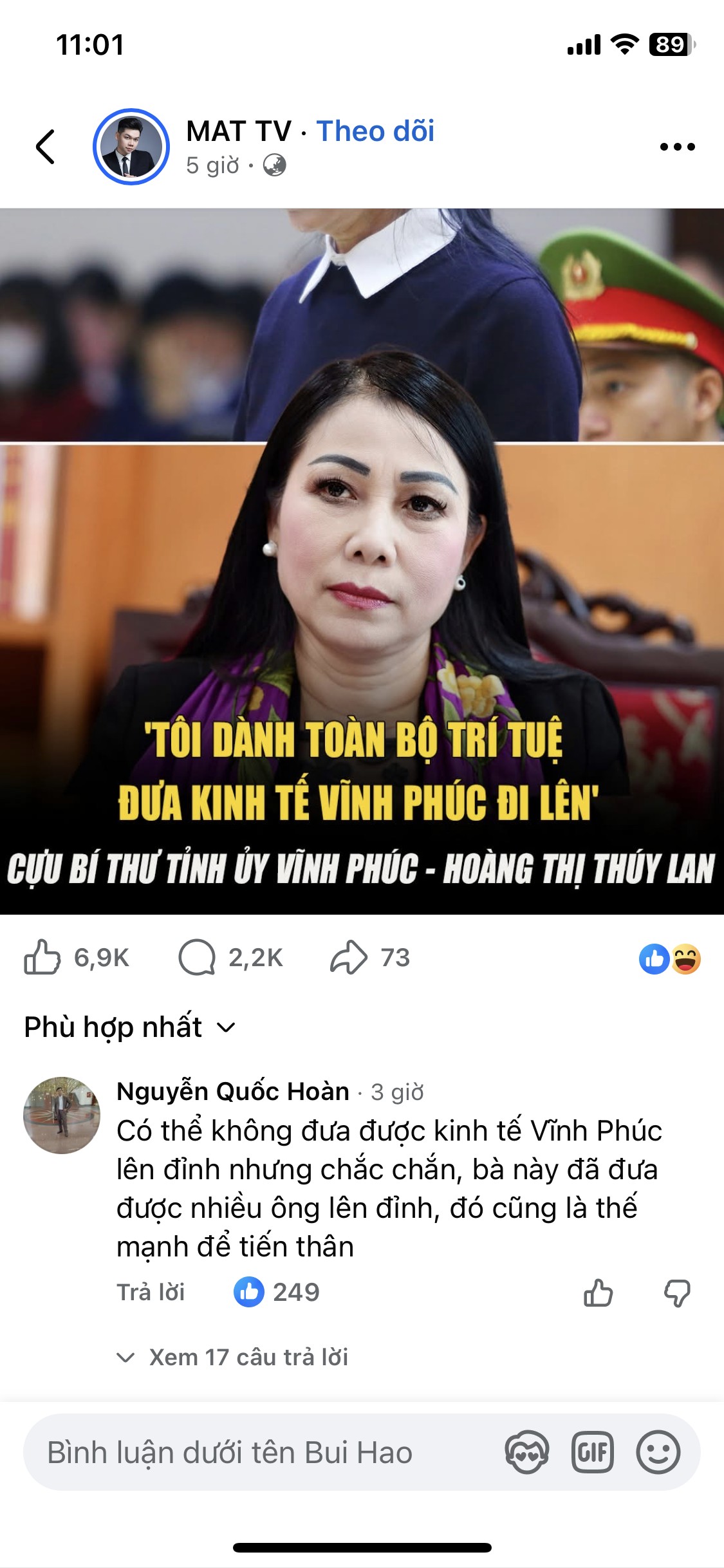Follow MAT TV via Theo dõi

[x=375, y=131]
